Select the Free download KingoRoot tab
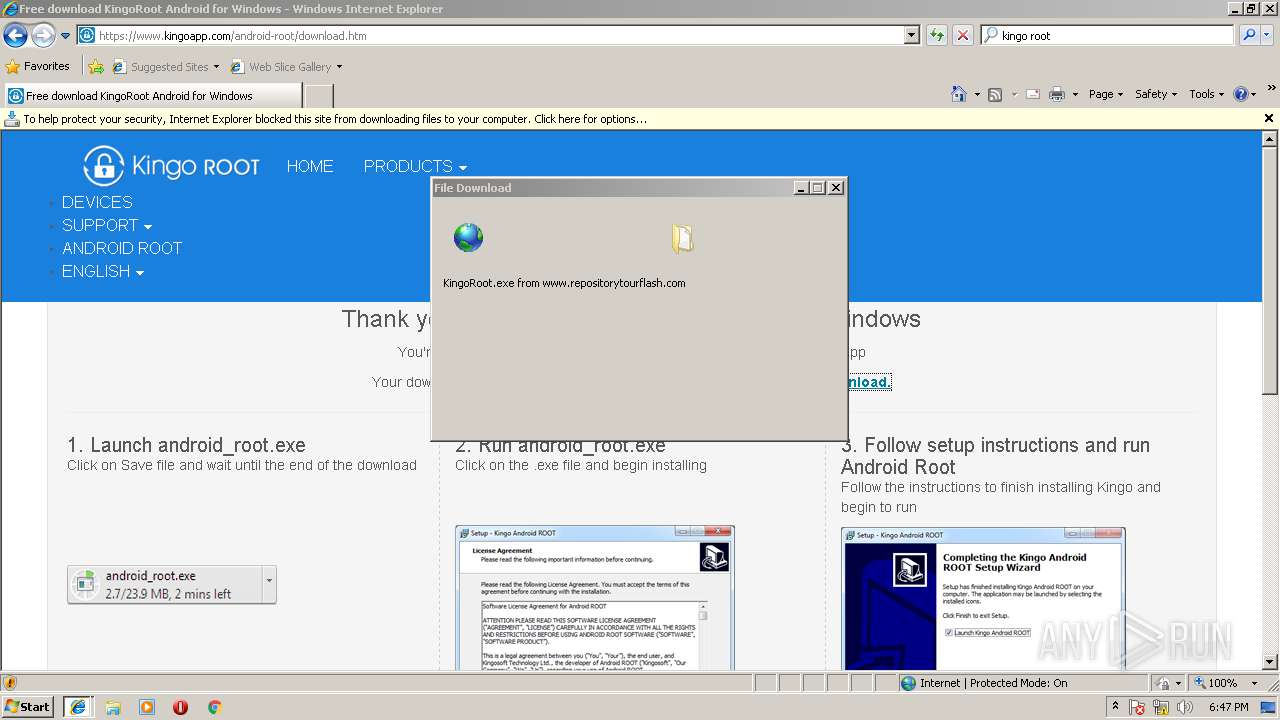Screen dimensions: 1280x720 152,96
